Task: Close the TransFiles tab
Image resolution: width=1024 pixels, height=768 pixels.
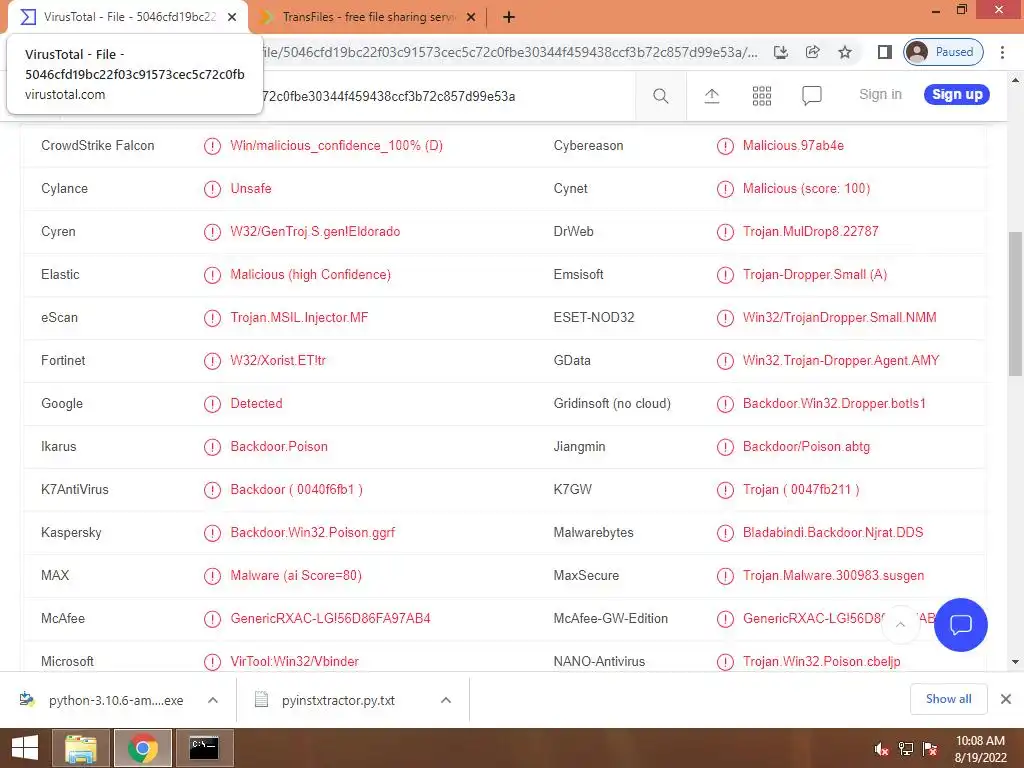Action: 471,18
